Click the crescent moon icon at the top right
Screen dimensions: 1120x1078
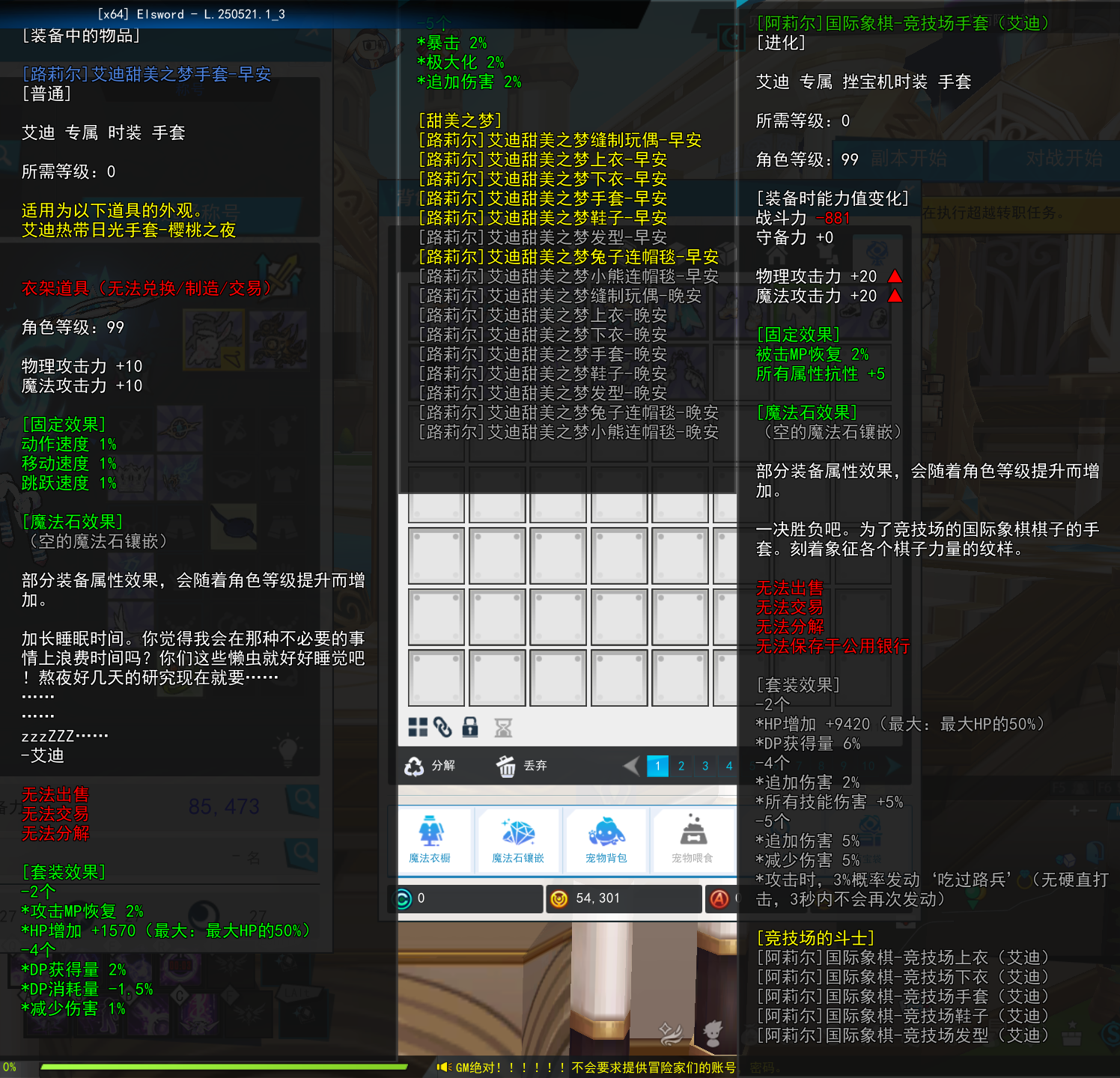pos(730,36)
